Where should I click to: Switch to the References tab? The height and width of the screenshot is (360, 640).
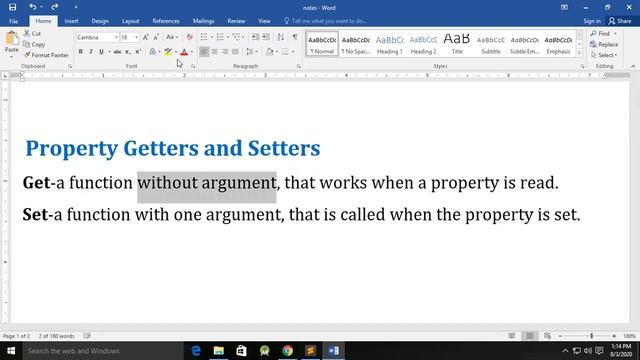coord(166,21)
